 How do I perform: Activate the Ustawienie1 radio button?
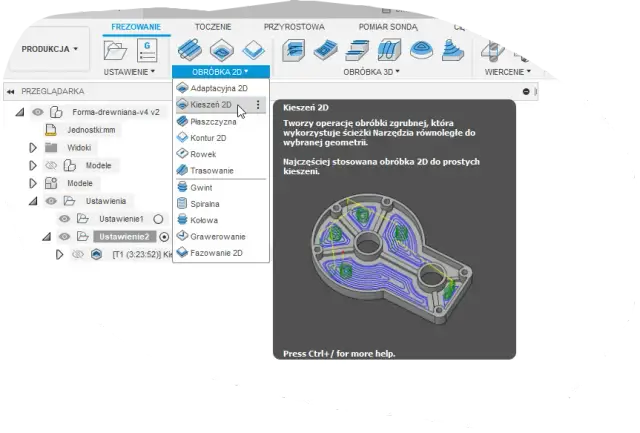point(158,219)
